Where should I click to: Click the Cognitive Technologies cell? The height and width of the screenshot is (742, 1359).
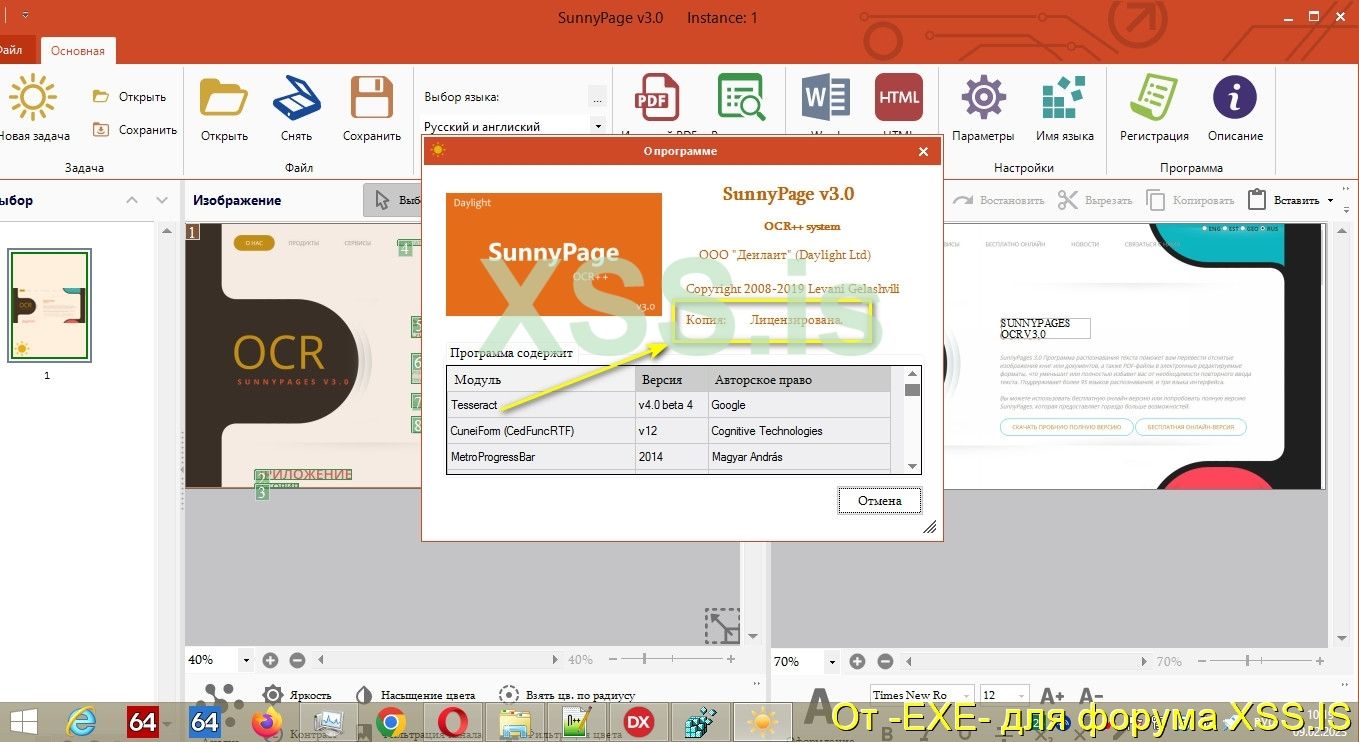pos(798,431)
